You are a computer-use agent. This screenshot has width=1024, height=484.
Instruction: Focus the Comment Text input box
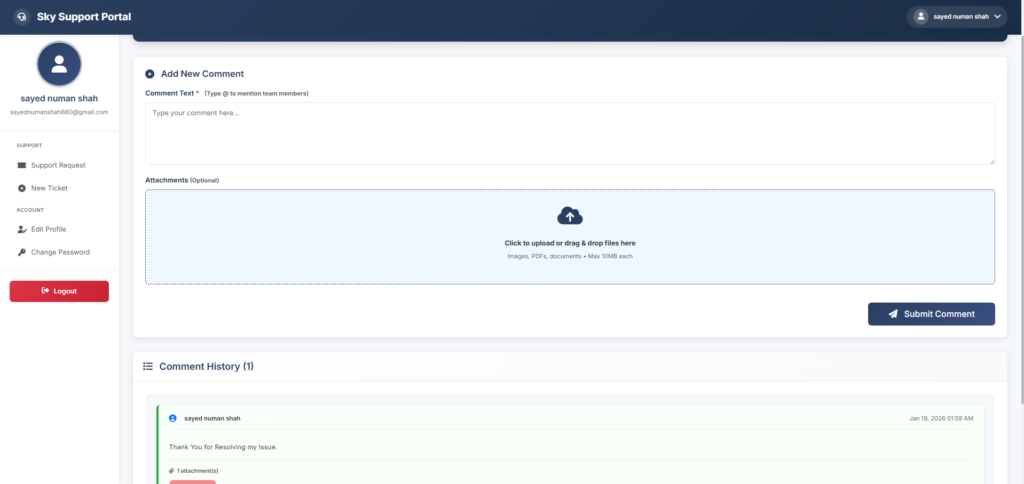point(570,133)
